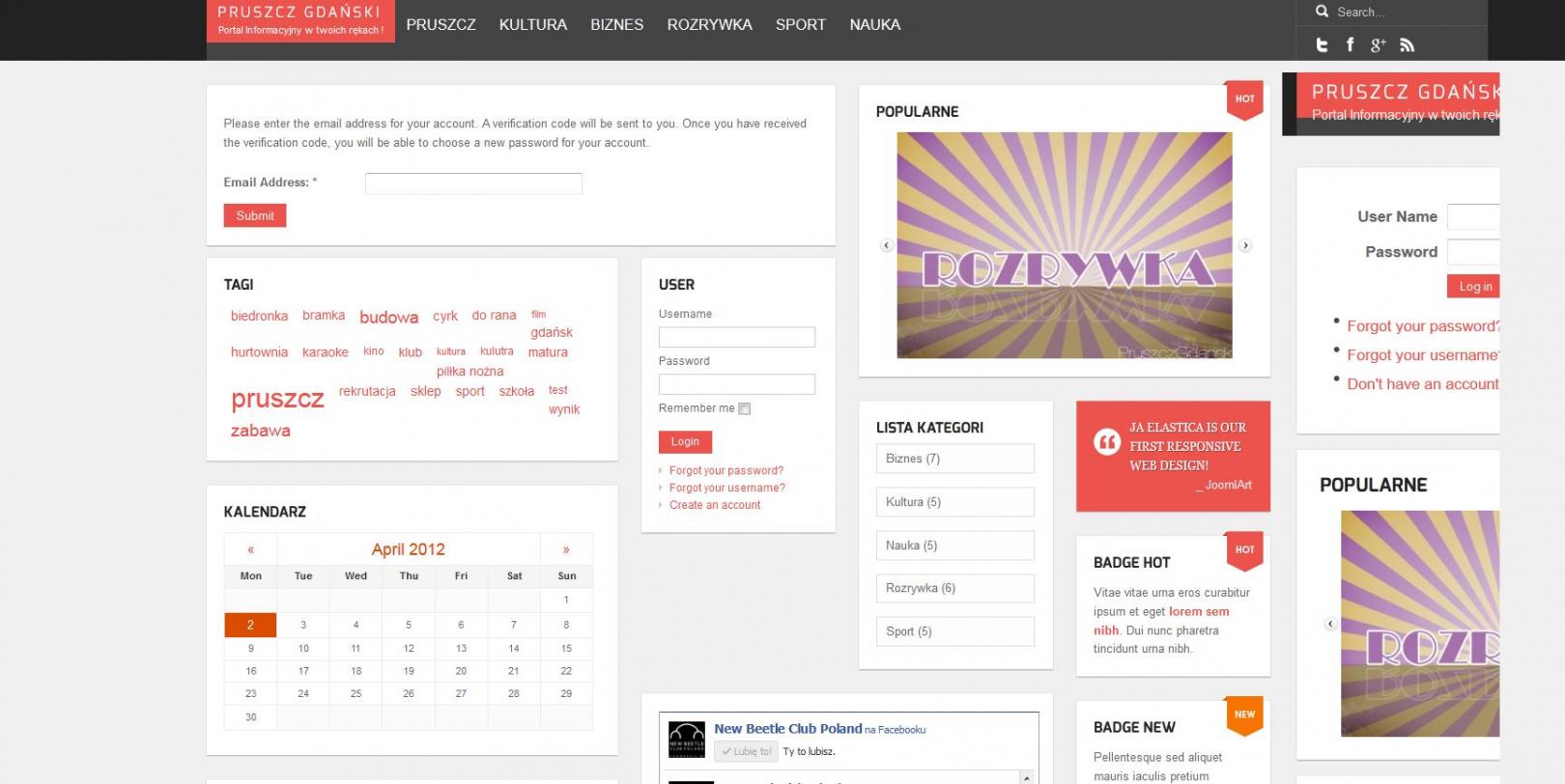This screenshot has height=784, width=1565.
Task: Select the 'zabawa' tag
Action: [x=261, y=431]
